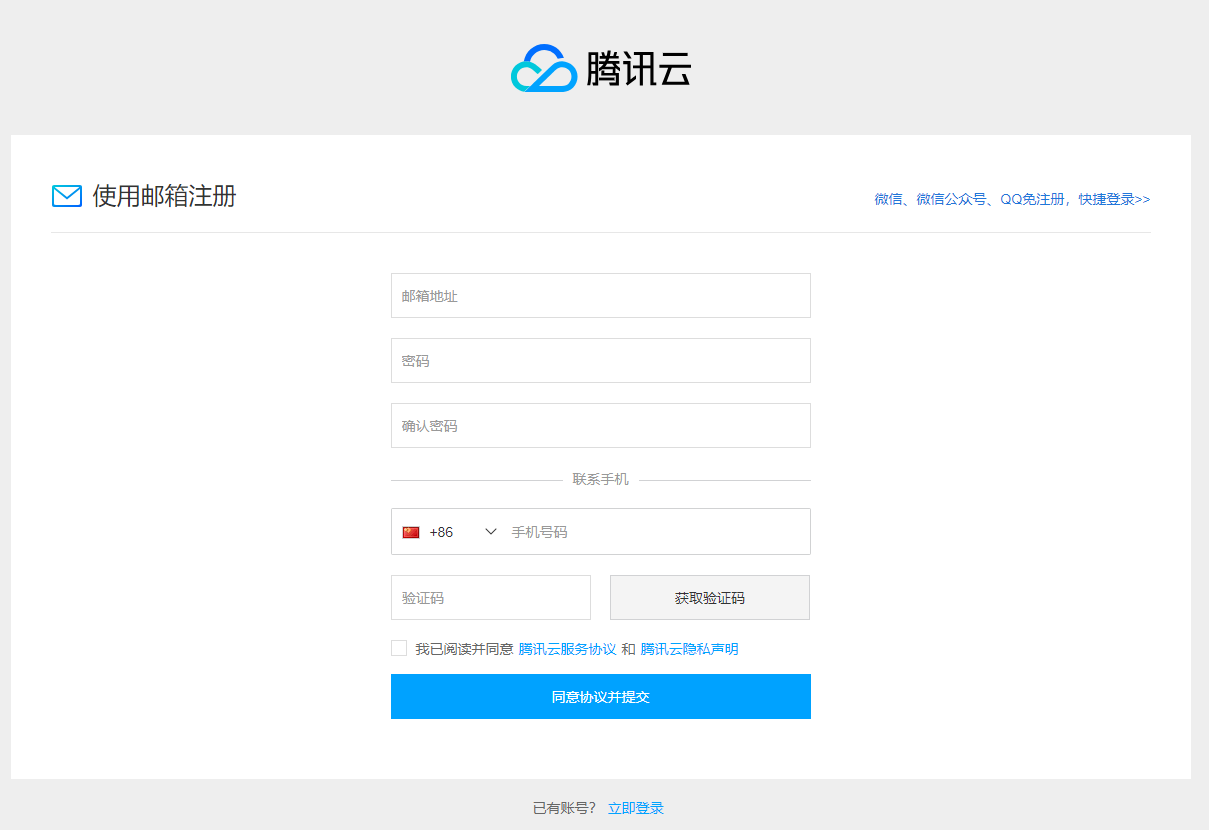Viewport: 1209px width, 830px height.
Task: Click the 立即登录 login link
Action: (x=636, y=808)
